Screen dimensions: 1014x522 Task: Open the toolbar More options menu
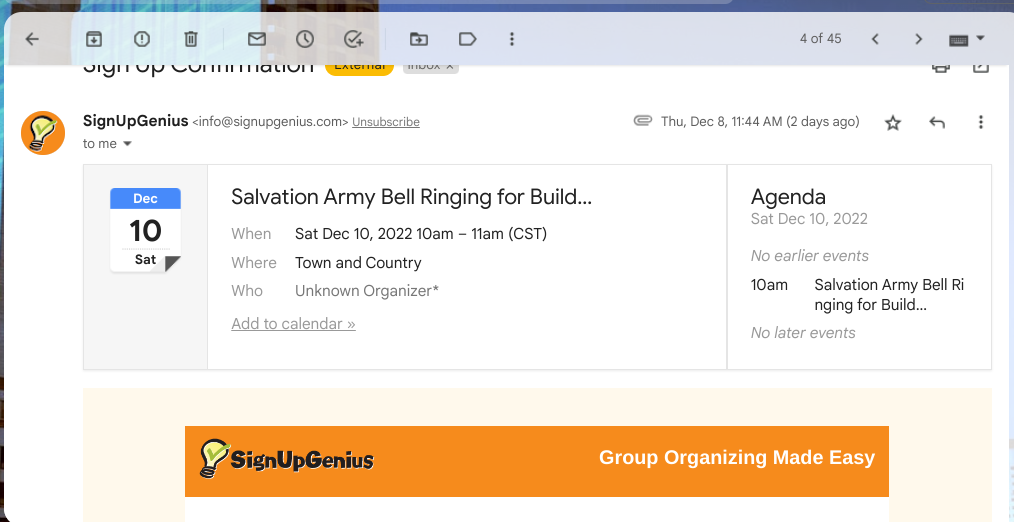pos(512,39)
